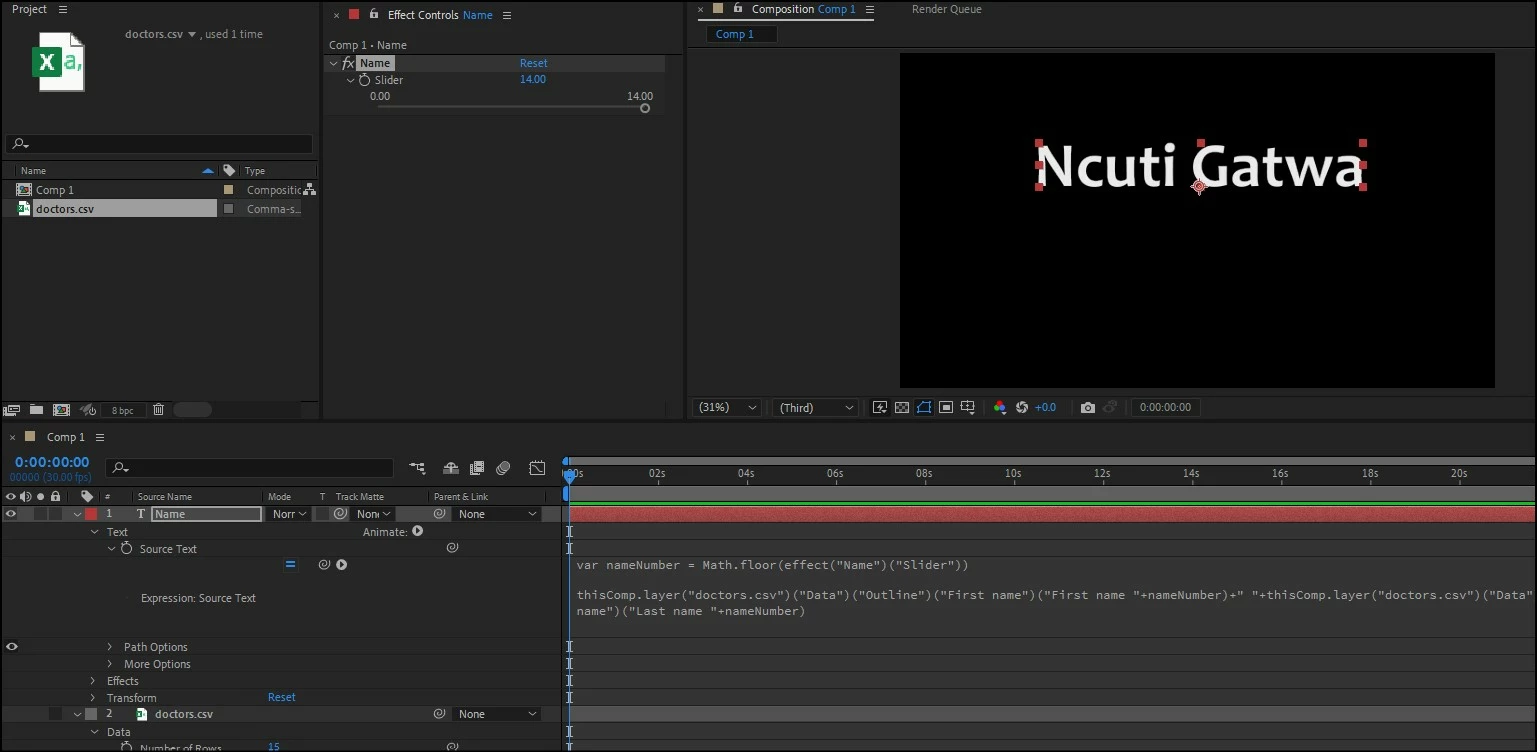Open blending Mode dropdown for Name layer

tap(288, 514)
